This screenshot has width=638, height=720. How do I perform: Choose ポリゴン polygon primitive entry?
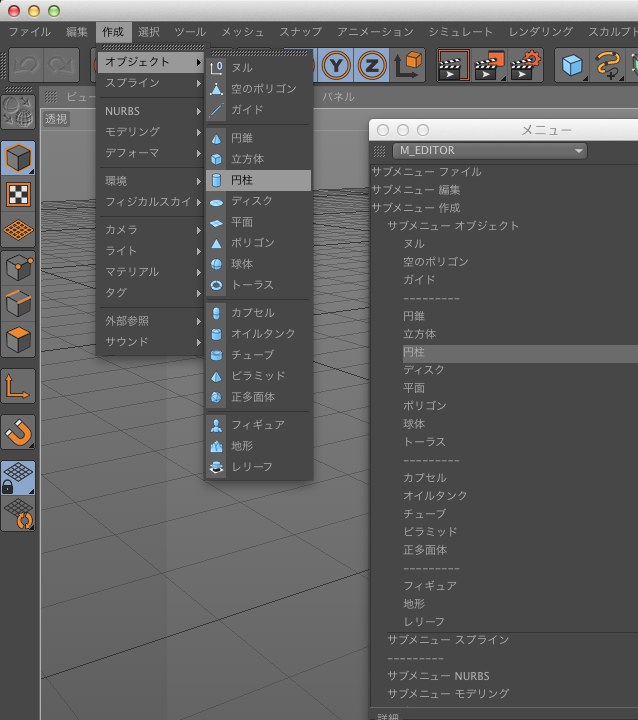pyautogui.click(x=259, y=243)
